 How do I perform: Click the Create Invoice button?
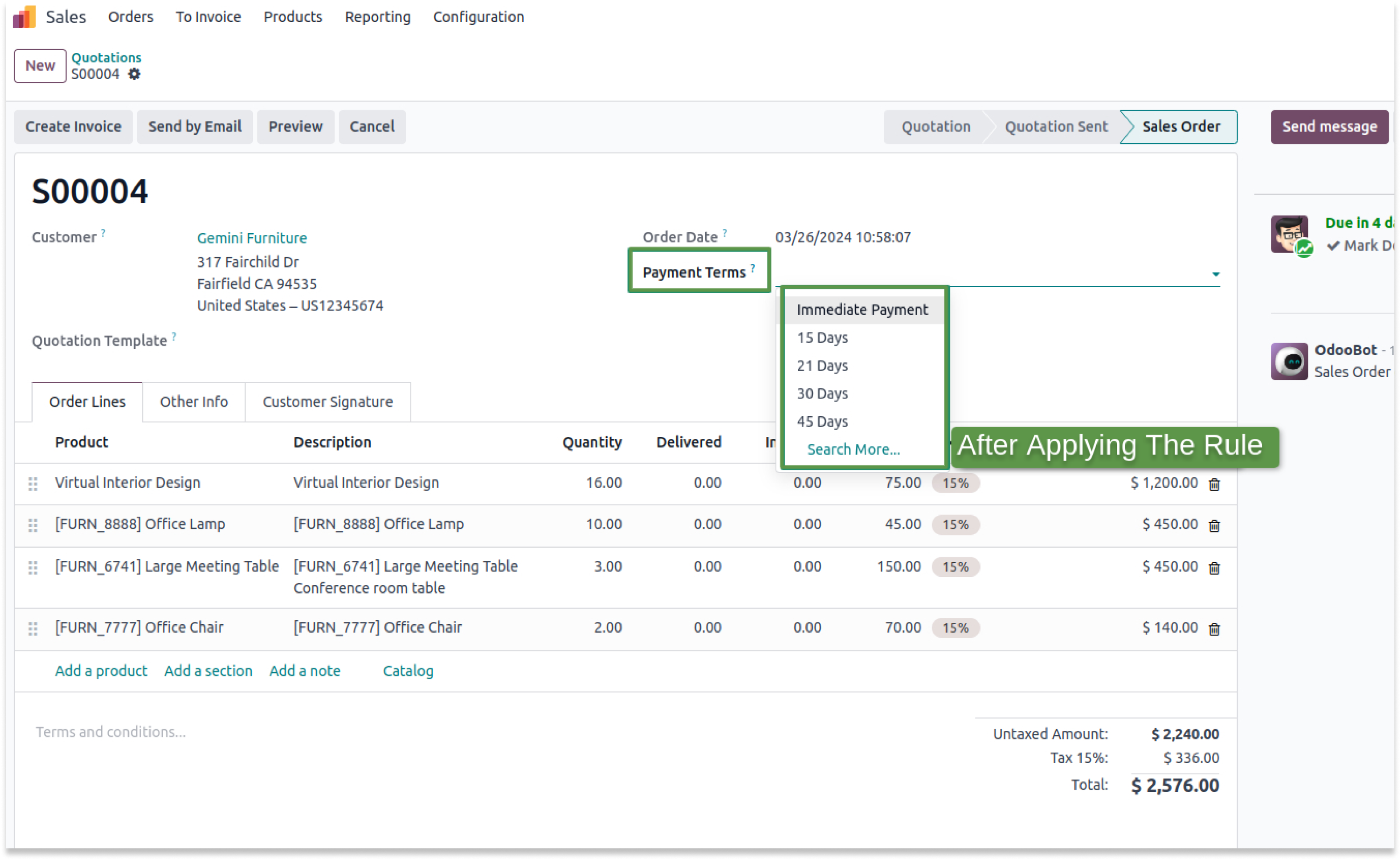73,126
